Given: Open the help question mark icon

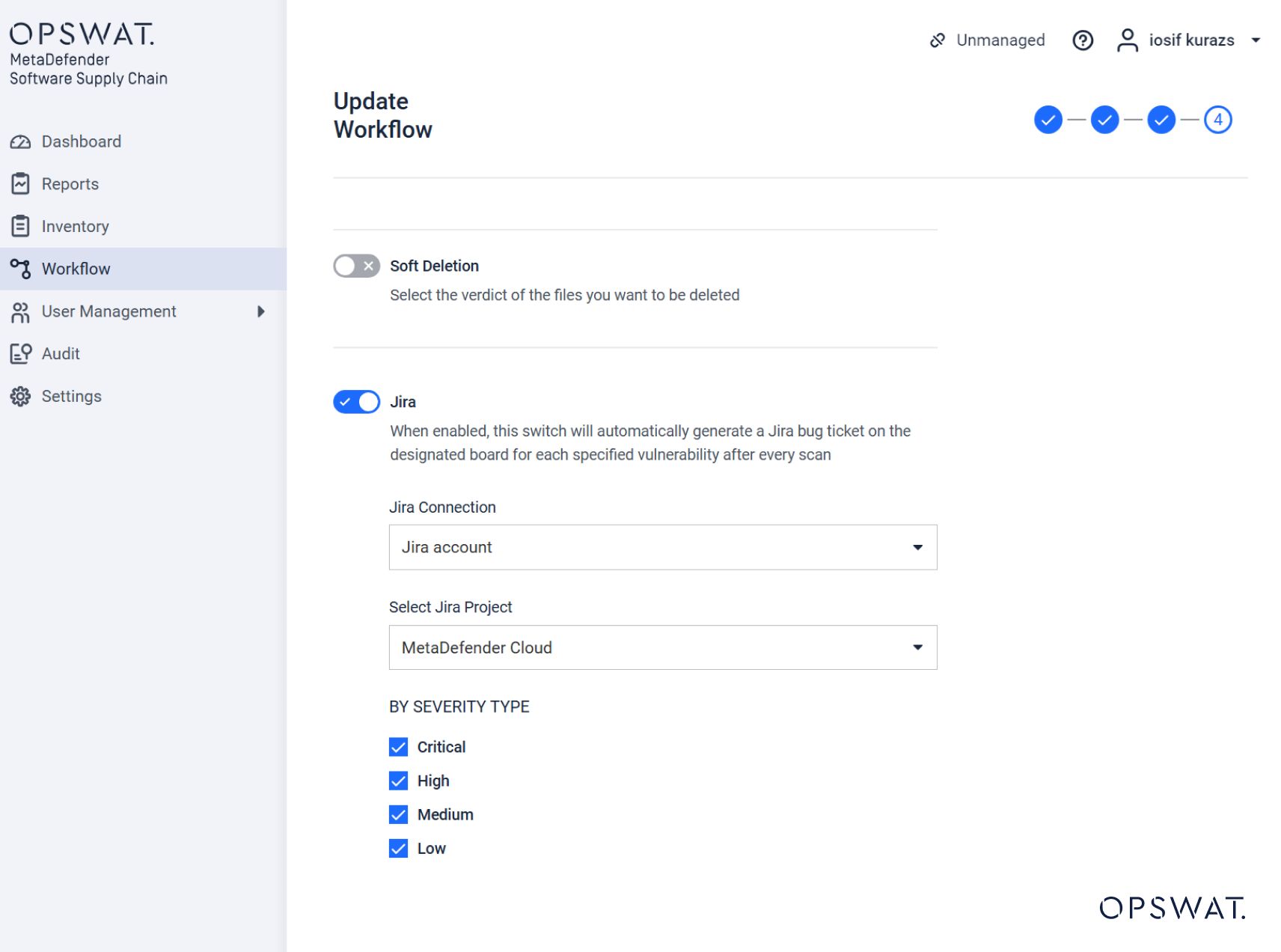Looking at the screenshot, I should (1082, 40).
